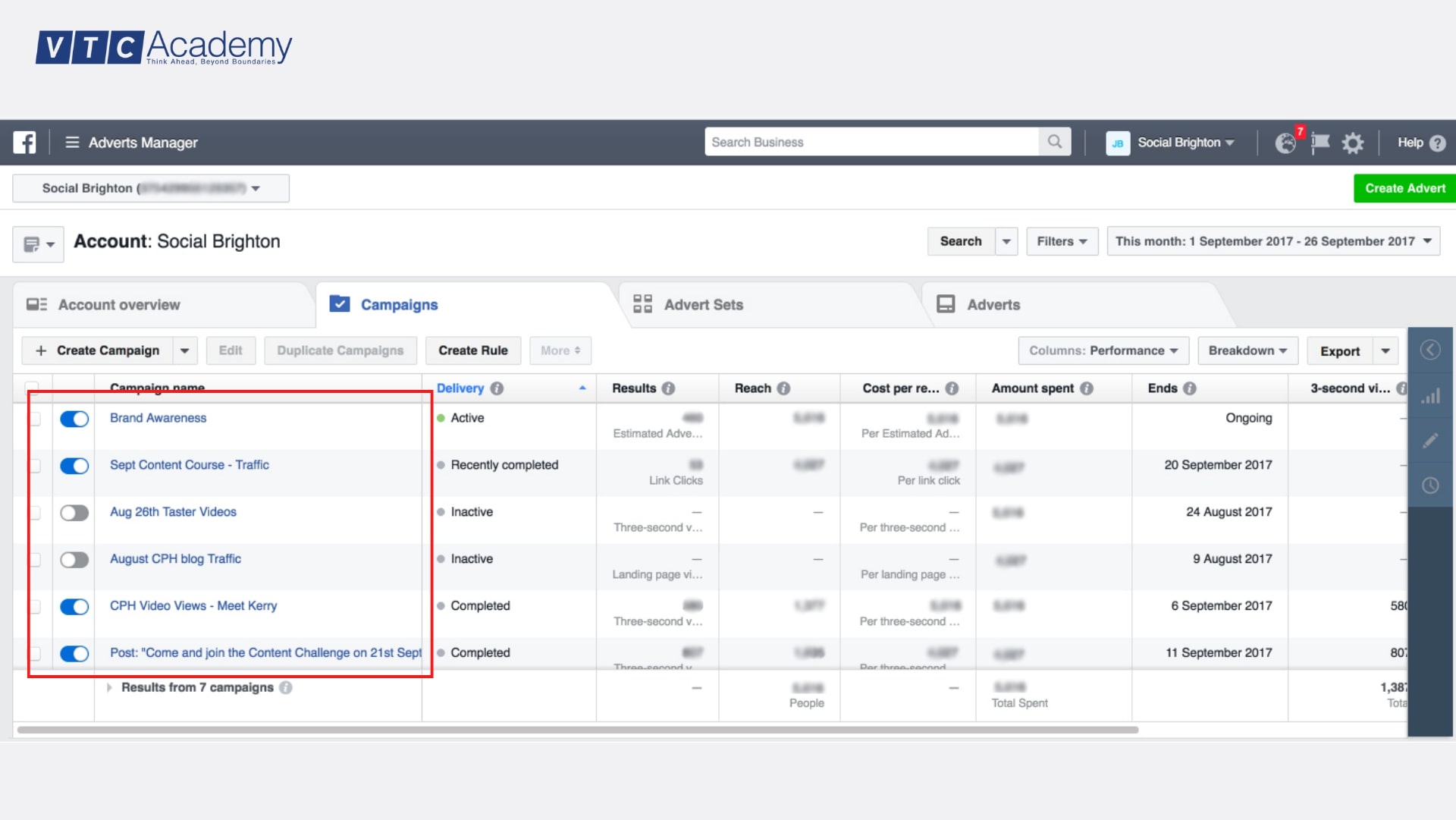Image resolution: width=1456 pixels, height=820 pixels.
Task: Click the horizontal scrollbar below the table
Action: 576,730
